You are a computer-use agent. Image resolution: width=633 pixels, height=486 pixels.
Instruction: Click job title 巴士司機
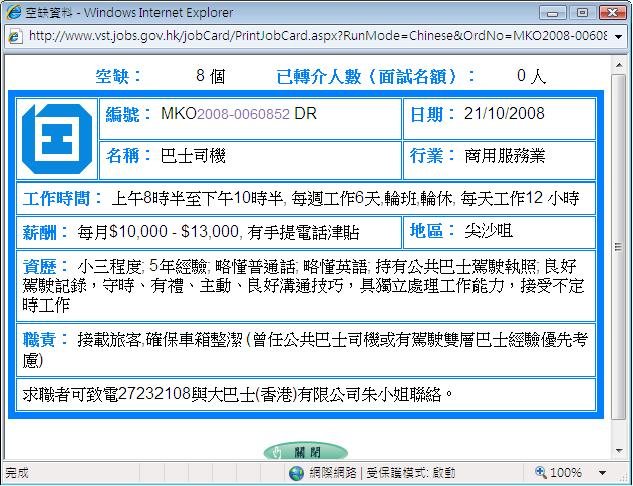tap(193, 156)
